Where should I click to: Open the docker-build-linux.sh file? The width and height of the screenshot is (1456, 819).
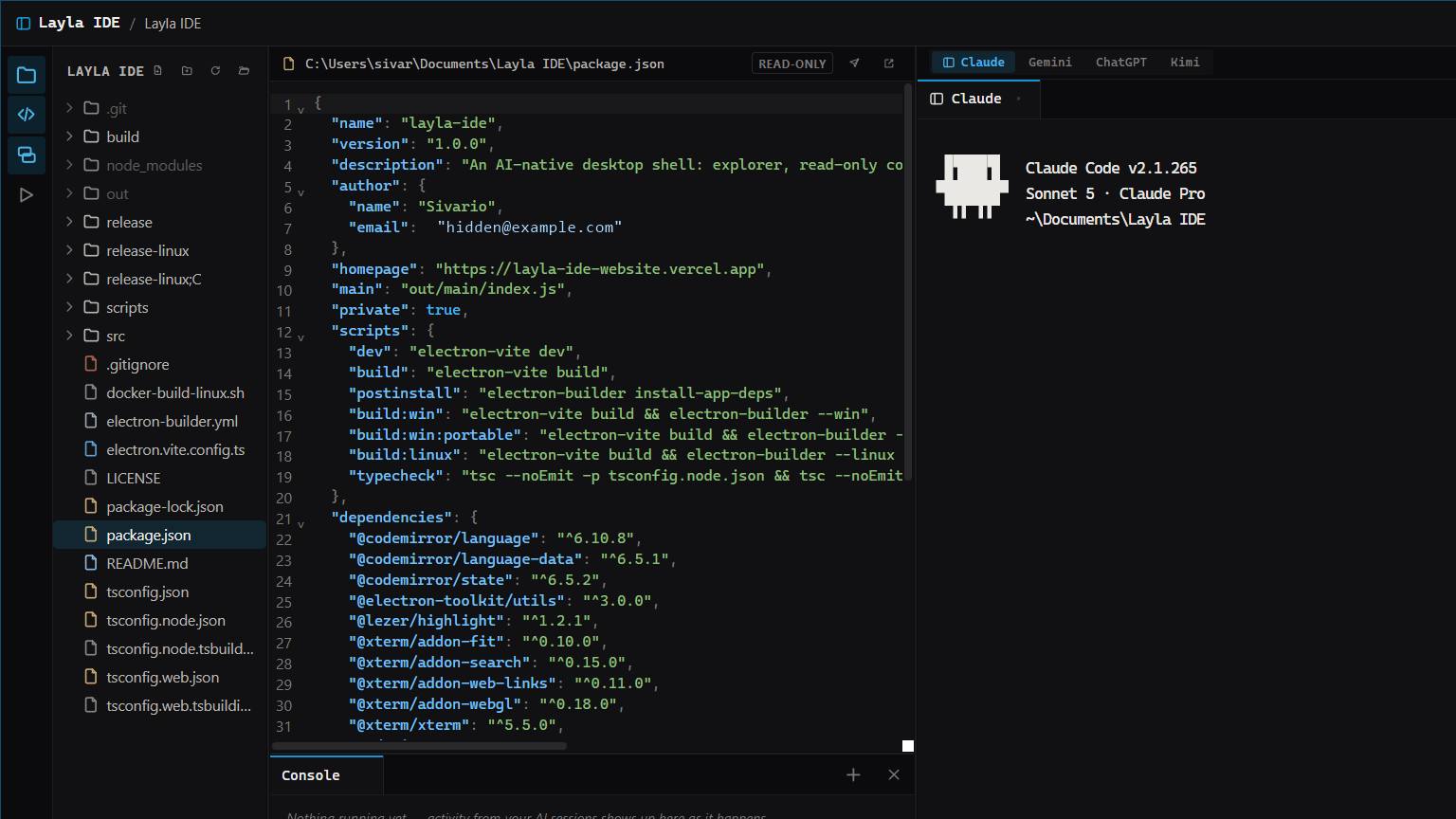[x=159, y=392]
